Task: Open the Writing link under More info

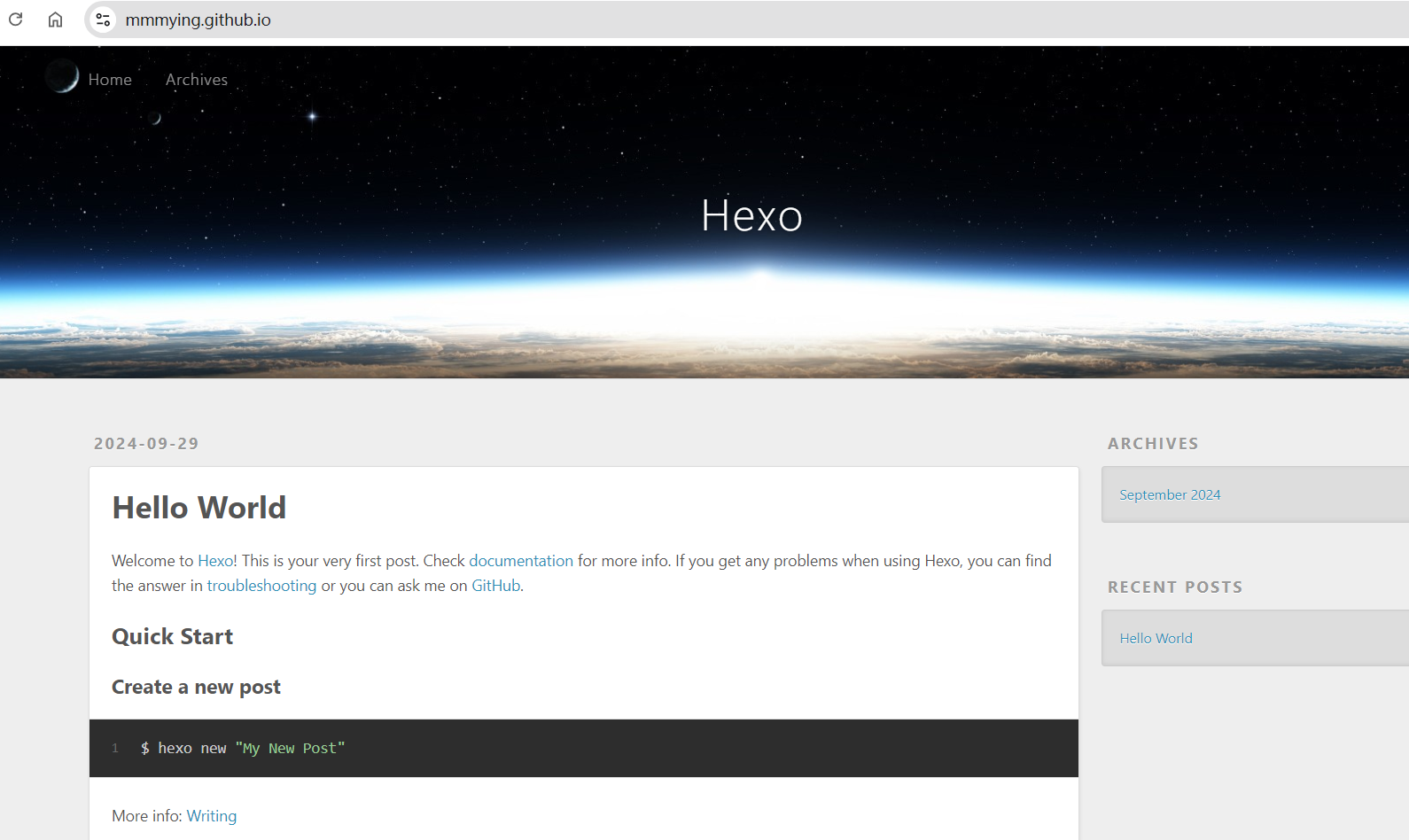Action: coord(212,816)
